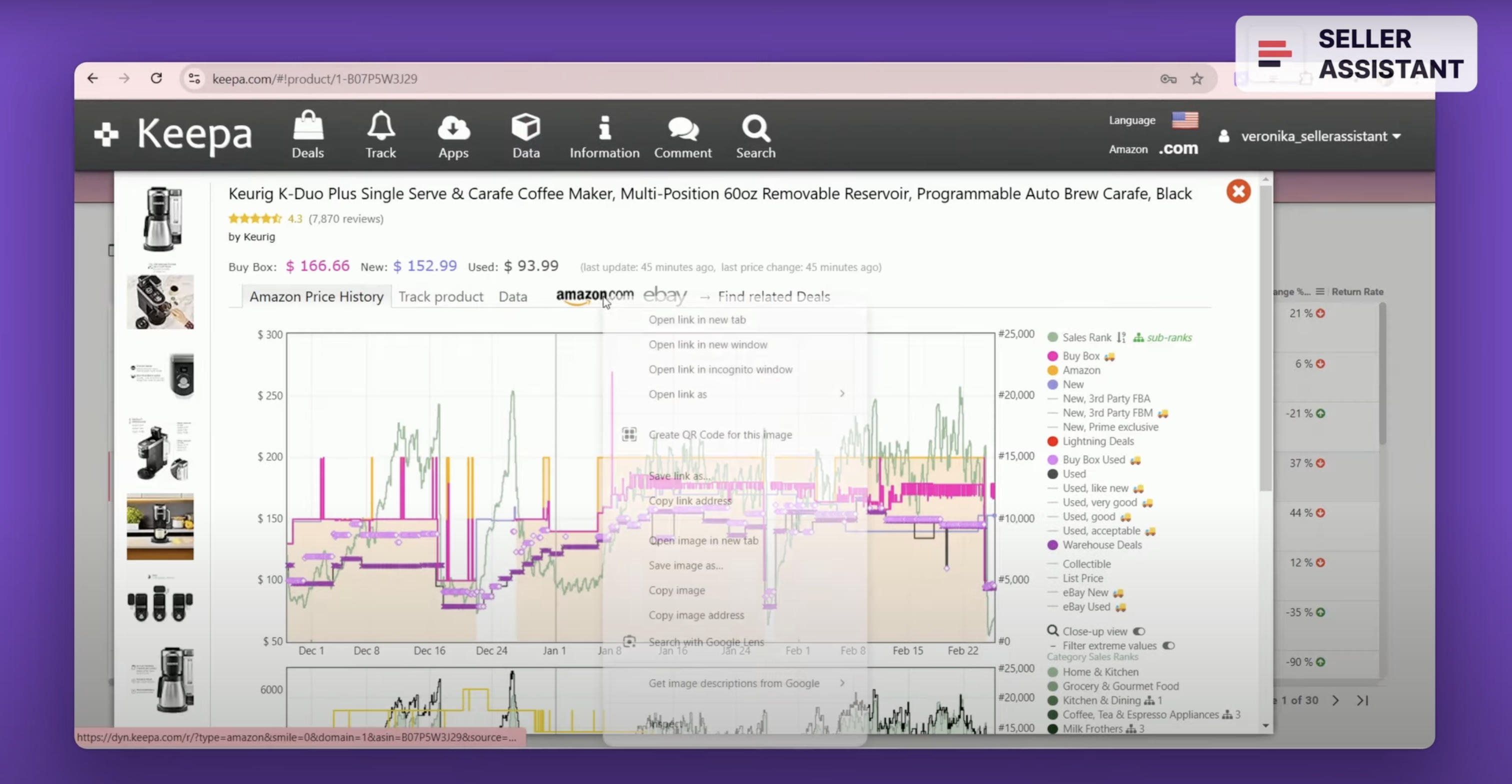Expand veronika_sellerassistant account dropdown
The height and width of the screenshot is (784, 1512).
click(x=1320, y=136)
